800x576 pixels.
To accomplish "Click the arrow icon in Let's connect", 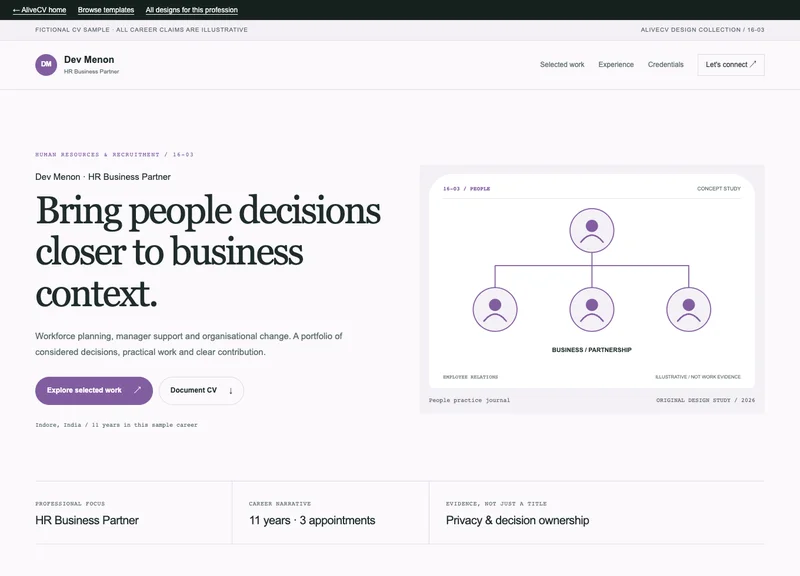I will point(753,64).
